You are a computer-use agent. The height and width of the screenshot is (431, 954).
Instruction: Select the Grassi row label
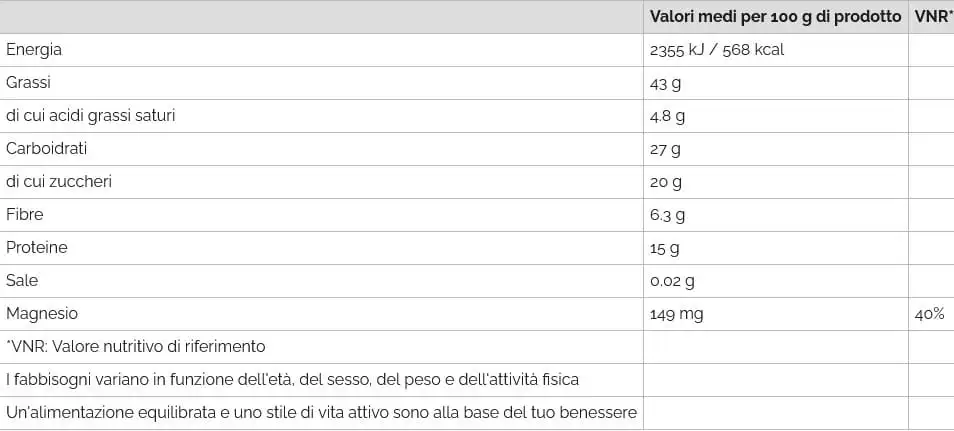pyautogui.click(x=28, y=83)
